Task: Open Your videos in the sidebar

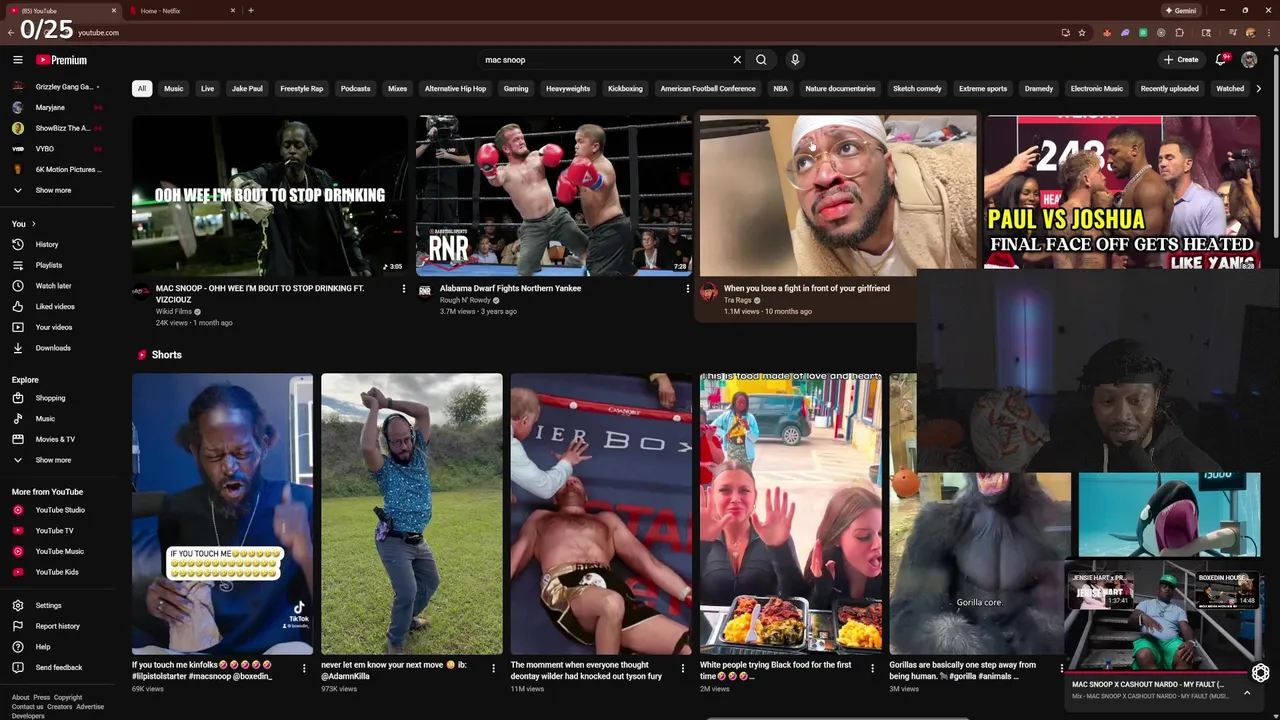Action: [54, 327]
